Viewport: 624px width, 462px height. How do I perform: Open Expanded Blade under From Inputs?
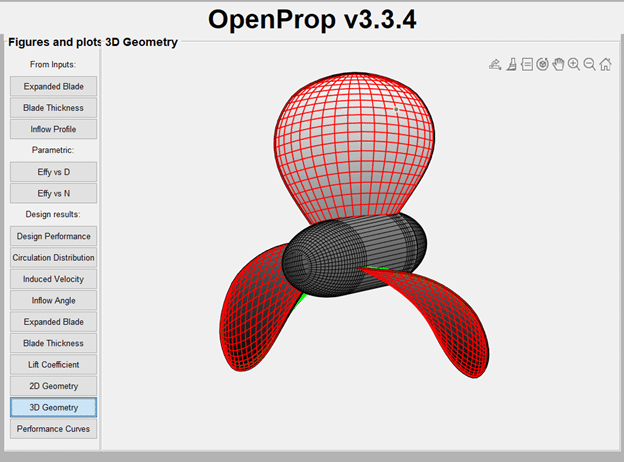coord(53,86)
